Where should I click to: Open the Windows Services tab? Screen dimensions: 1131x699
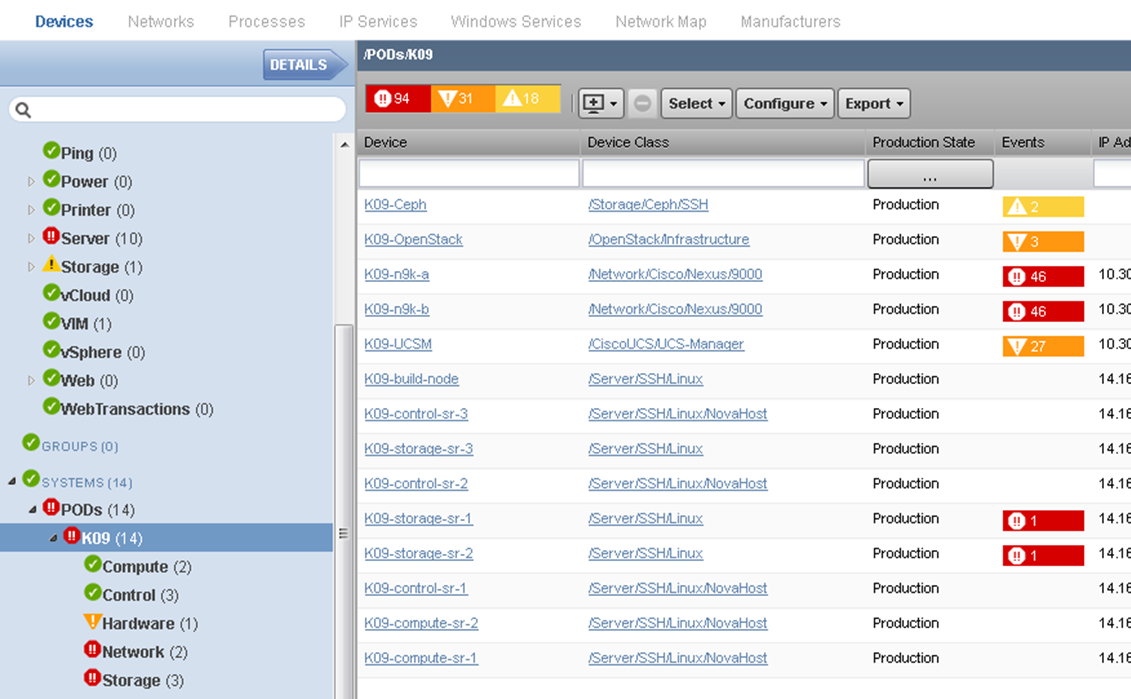tap(515, 21)
